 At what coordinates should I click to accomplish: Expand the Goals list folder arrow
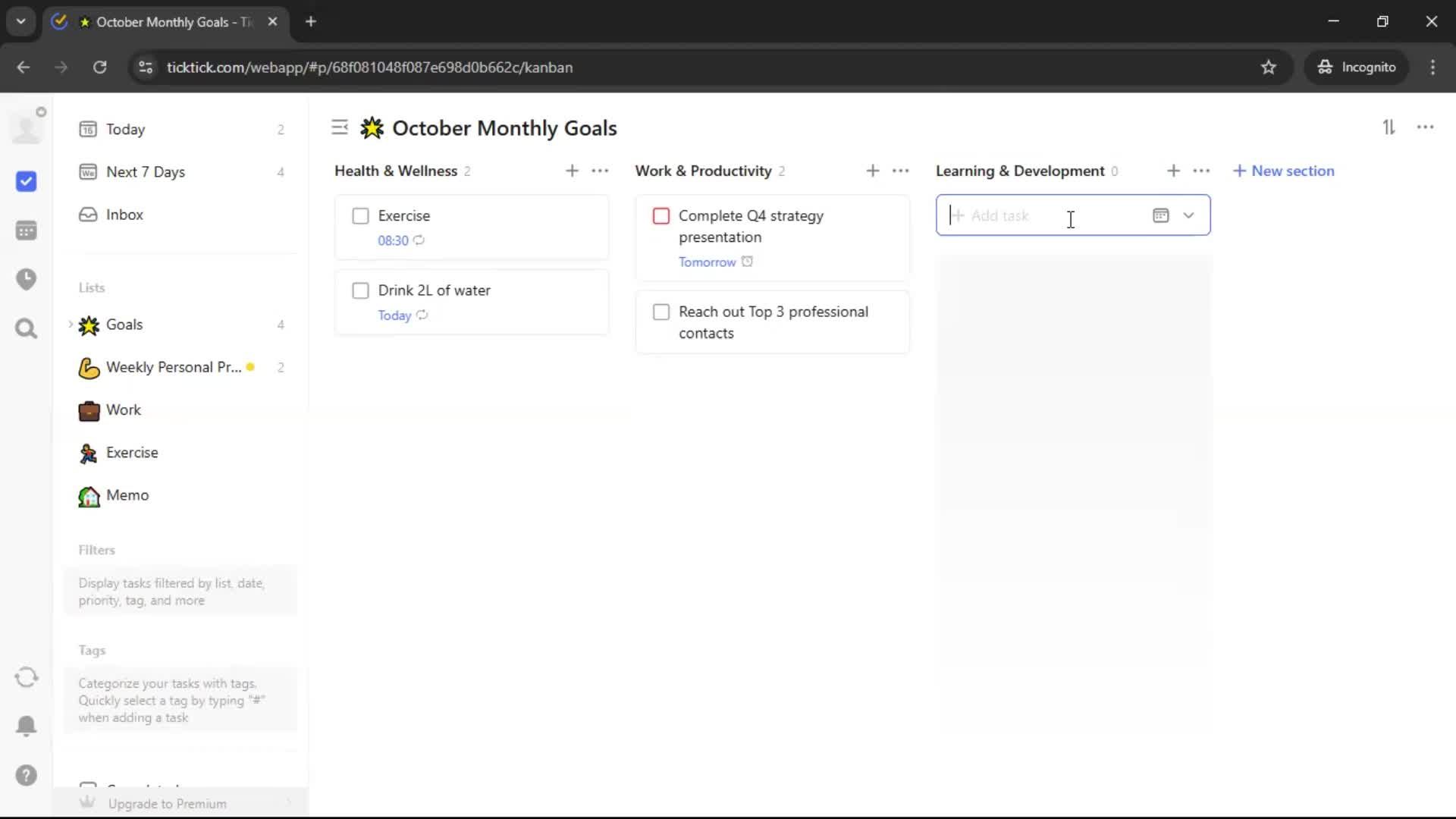pos(71,325)
